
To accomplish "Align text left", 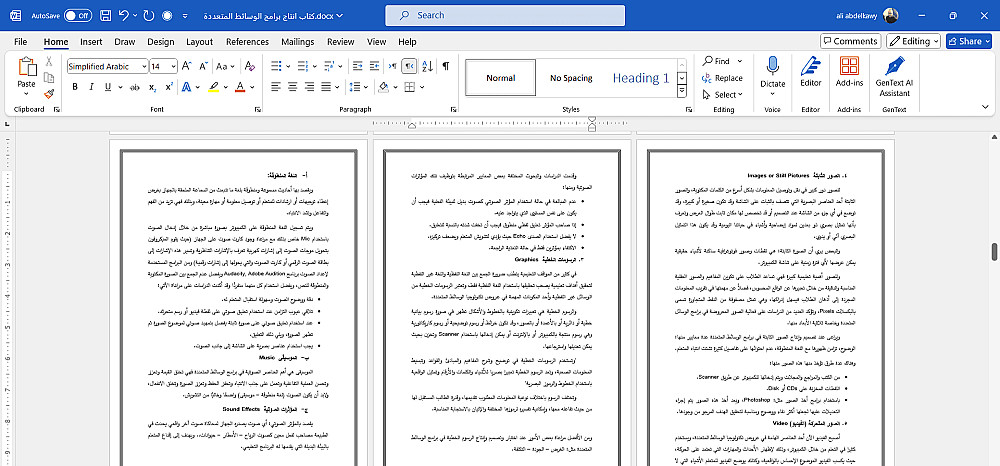I will coord(276,87).
